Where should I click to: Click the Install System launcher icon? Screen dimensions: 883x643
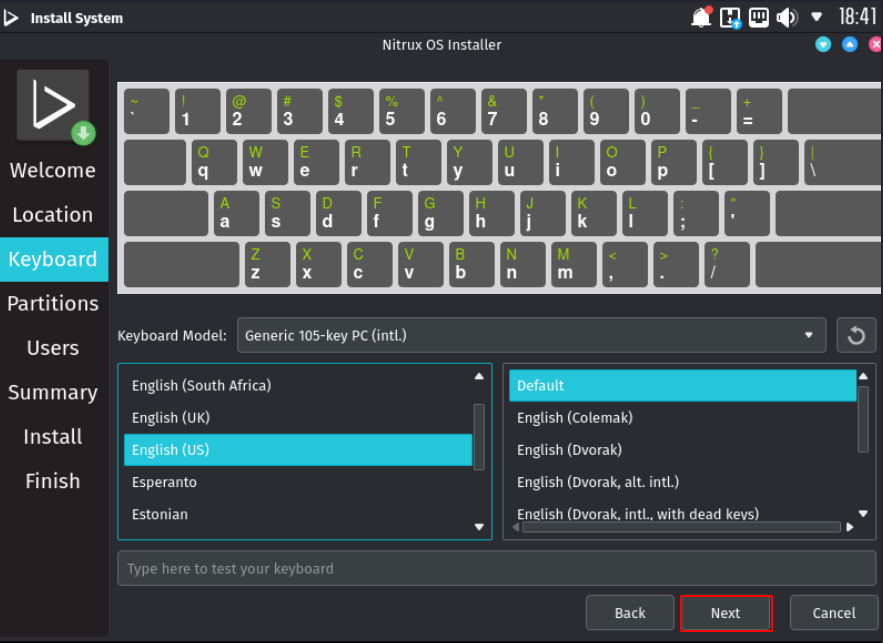[11, 18]
